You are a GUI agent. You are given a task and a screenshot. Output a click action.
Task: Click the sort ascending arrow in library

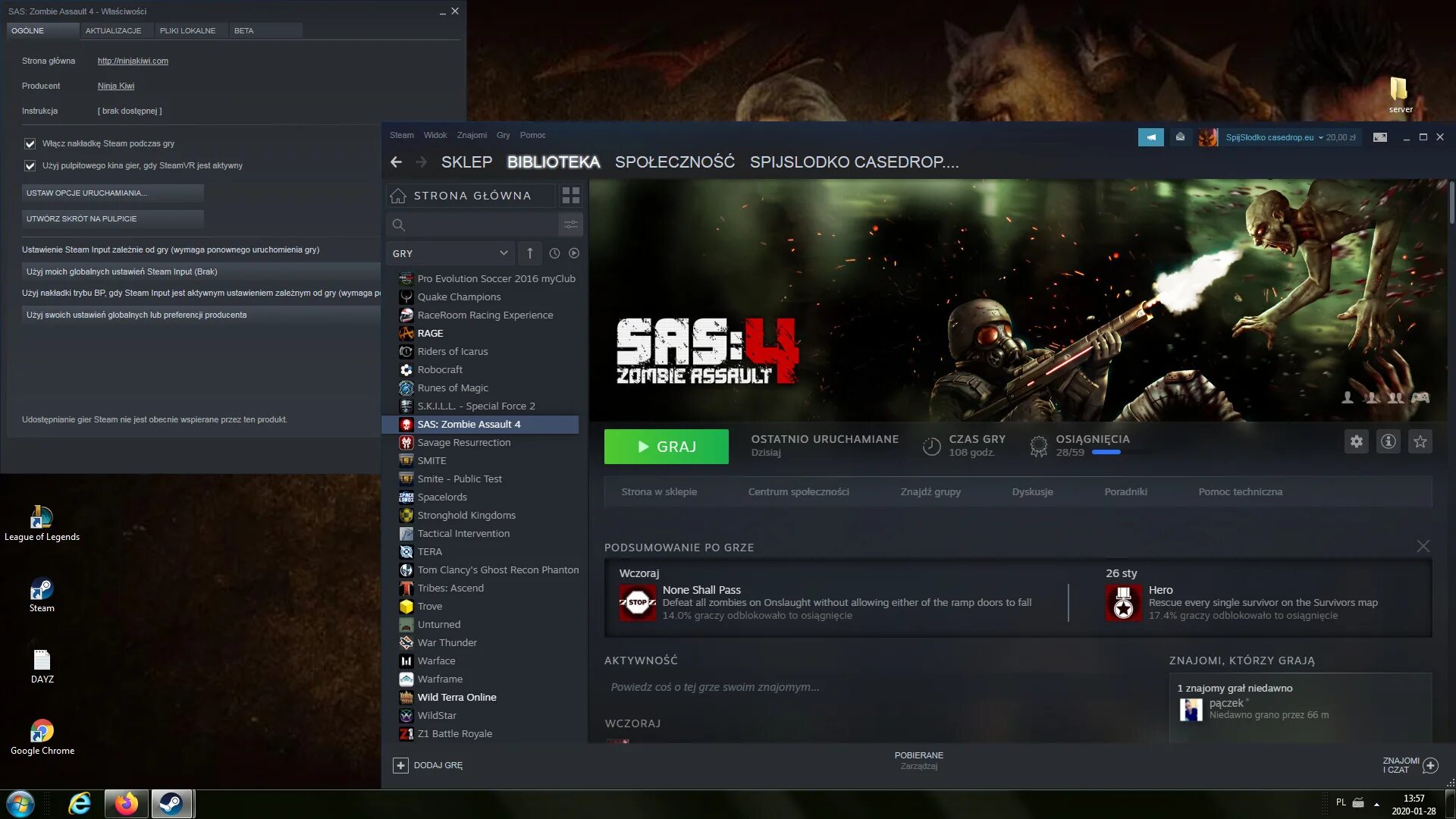click(x=530, y=253)
